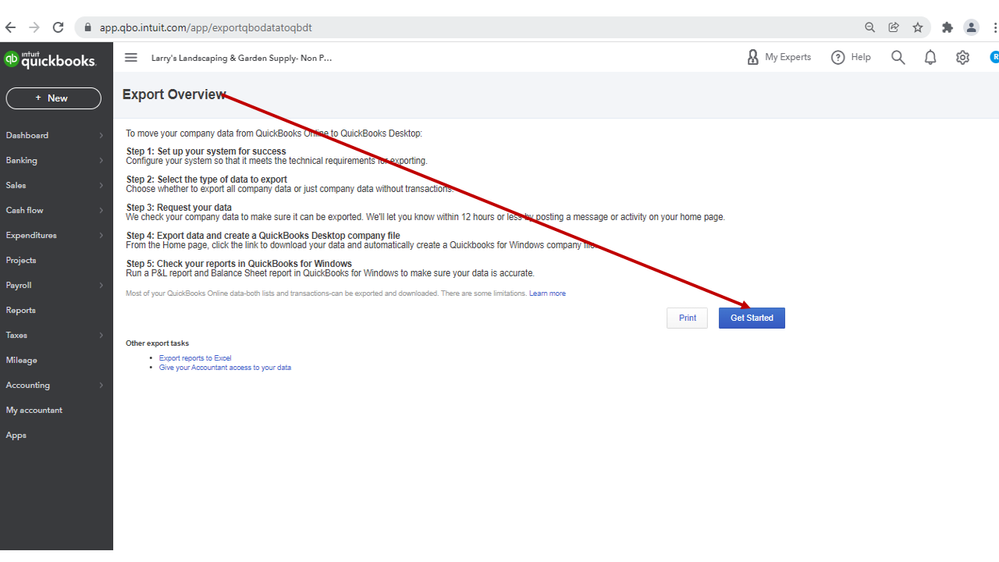
Task: Open Projects in the sidebar
Action: (21, 260)
